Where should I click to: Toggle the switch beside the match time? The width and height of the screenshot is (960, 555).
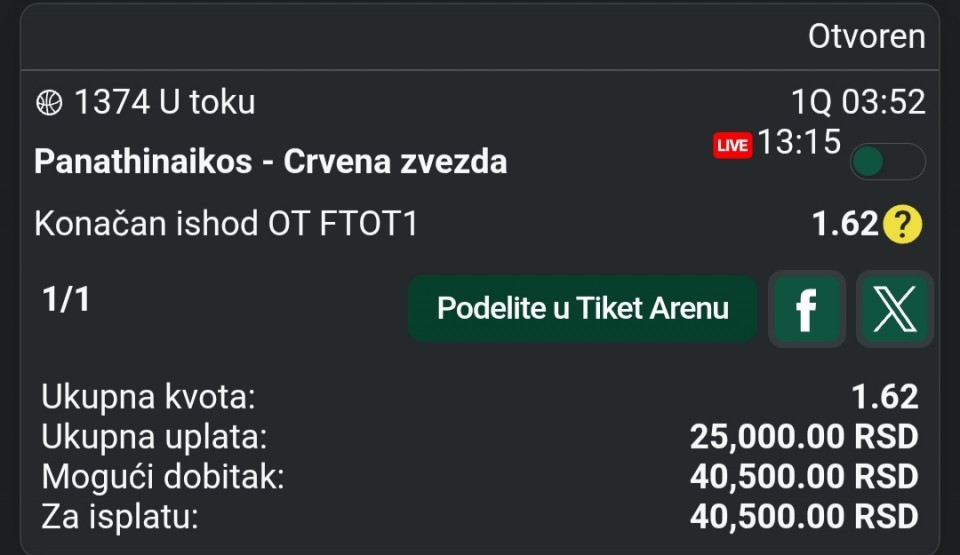click(x=887, y=162)
